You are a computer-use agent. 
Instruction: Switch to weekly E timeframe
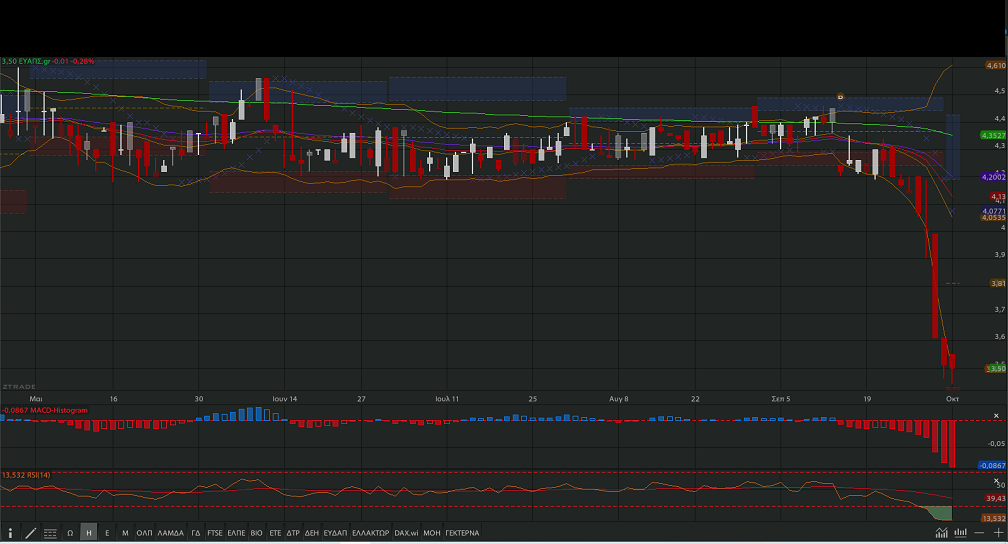pyautogui.click(x=107, y=533)
